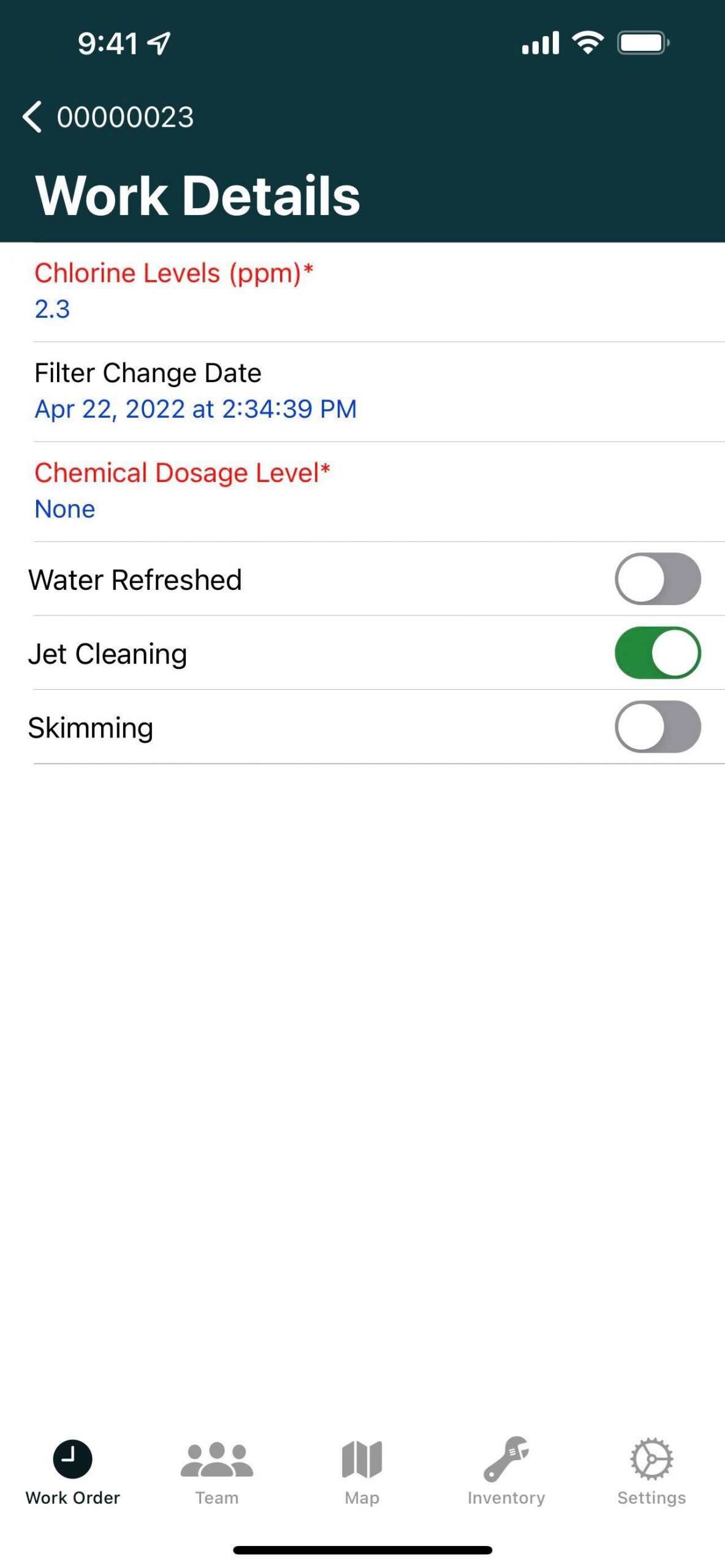This screenshot has width=725, height=1568.
Task: Open the Team people icon
Action: tap(217, 1458)
